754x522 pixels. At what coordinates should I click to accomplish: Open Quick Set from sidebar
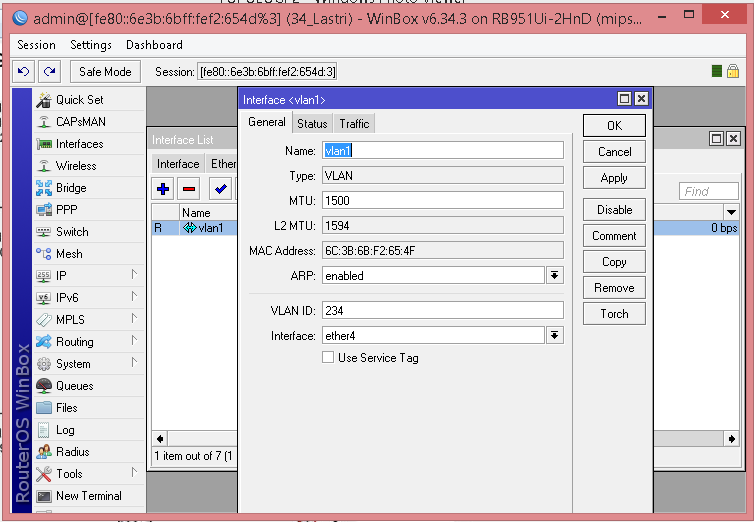pyautogui.click(x=89, y=99)
